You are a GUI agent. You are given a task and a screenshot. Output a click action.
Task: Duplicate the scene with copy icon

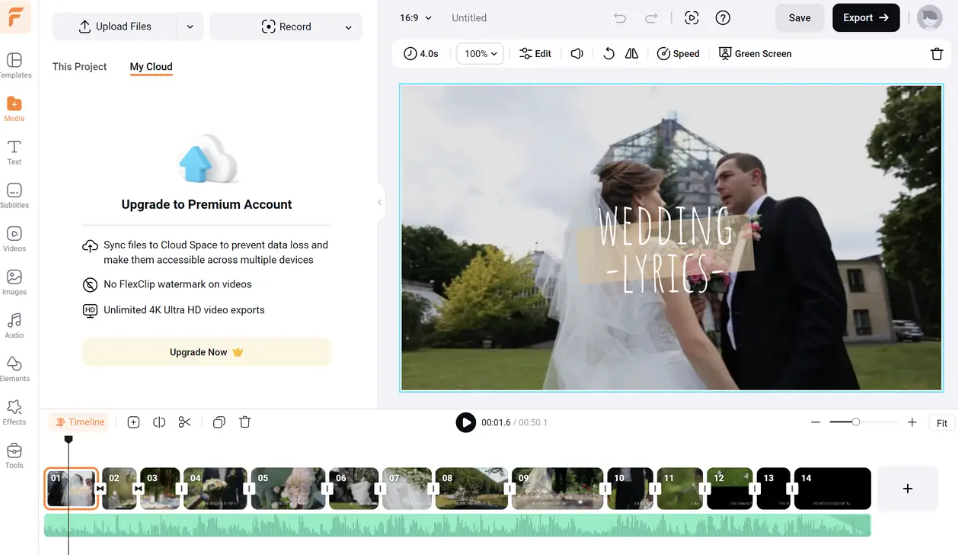coord(219,422)
